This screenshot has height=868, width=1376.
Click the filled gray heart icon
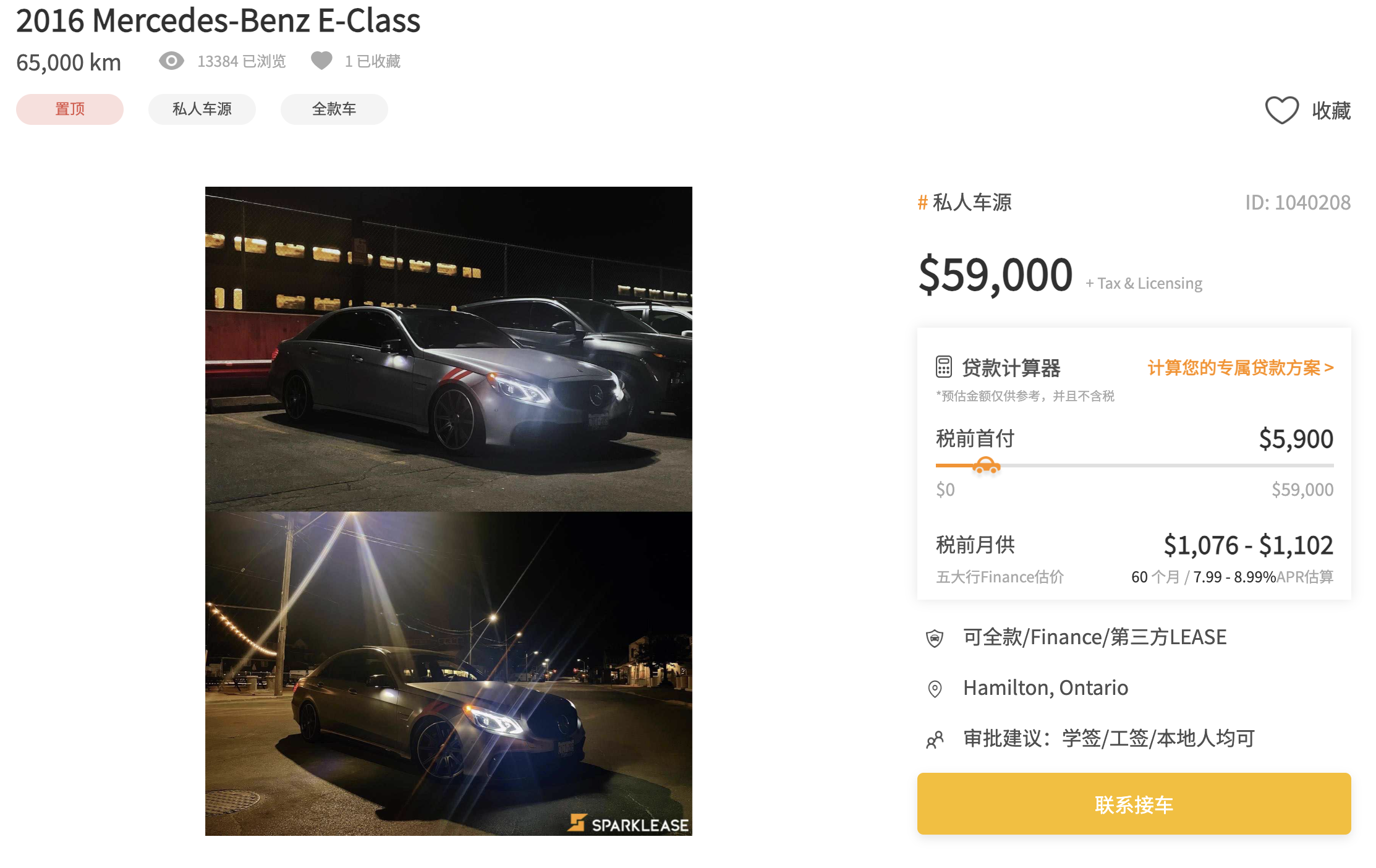[321, 61]
